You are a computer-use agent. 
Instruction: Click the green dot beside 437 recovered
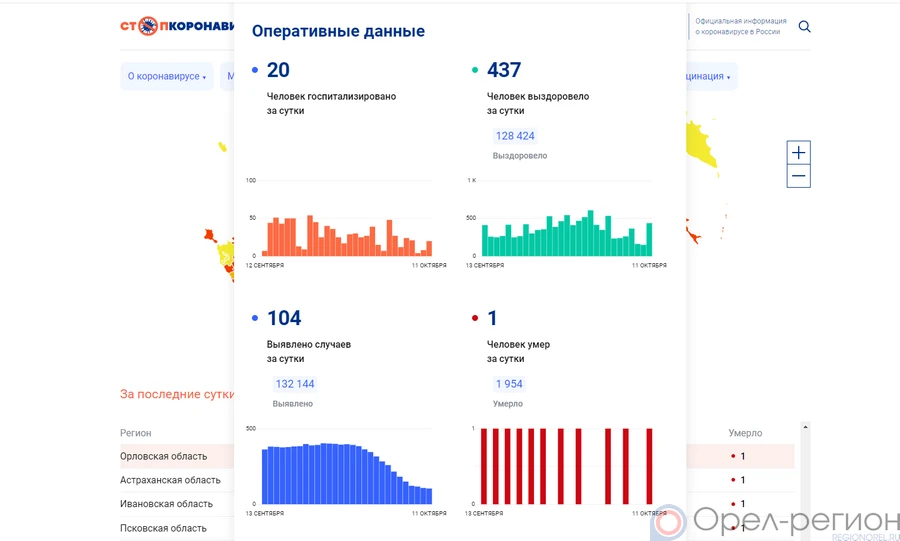[x=475, y=71]
